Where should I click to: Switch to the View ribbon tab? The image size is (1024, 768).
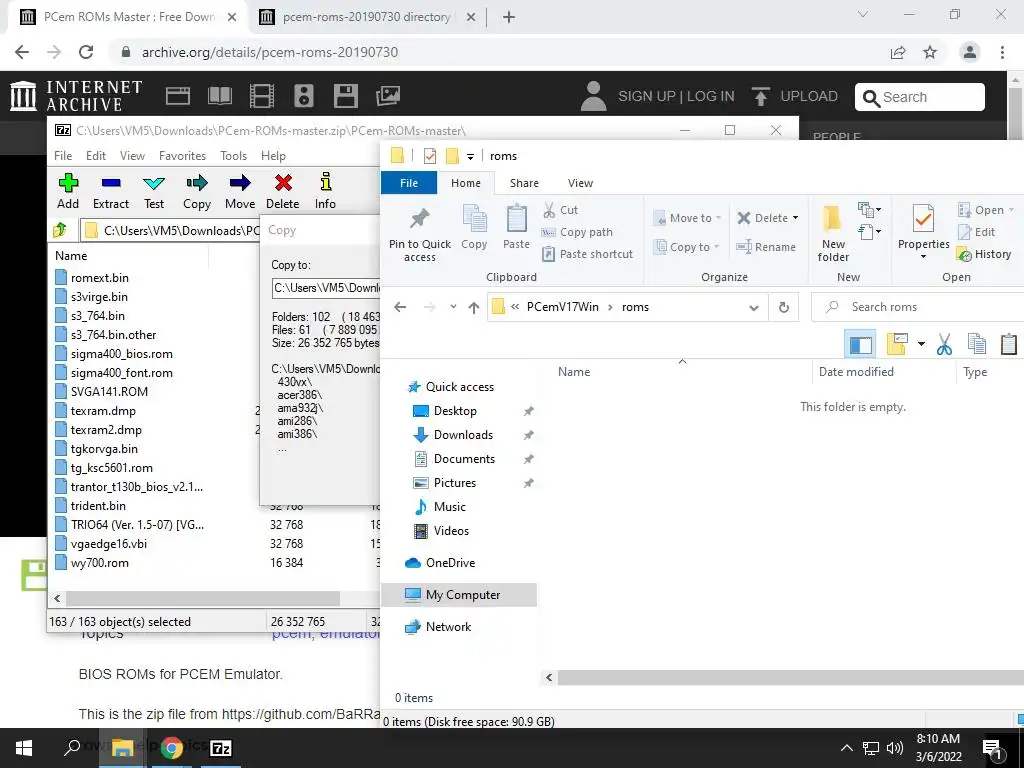pyautogui.click(x=580, y=183)
